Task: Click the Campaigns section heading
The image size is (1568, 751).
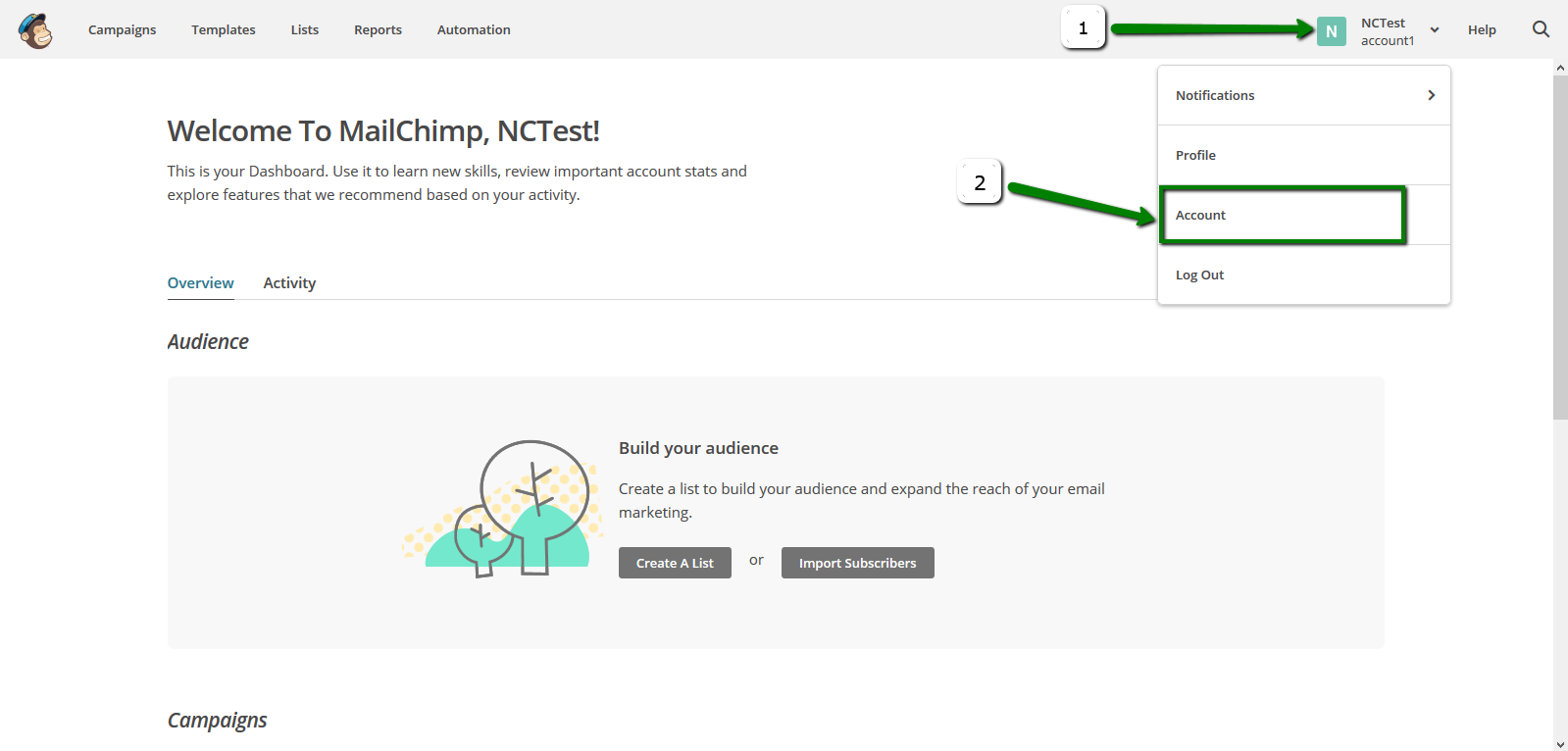Action: pyautogui.click(x=217, y=721)
